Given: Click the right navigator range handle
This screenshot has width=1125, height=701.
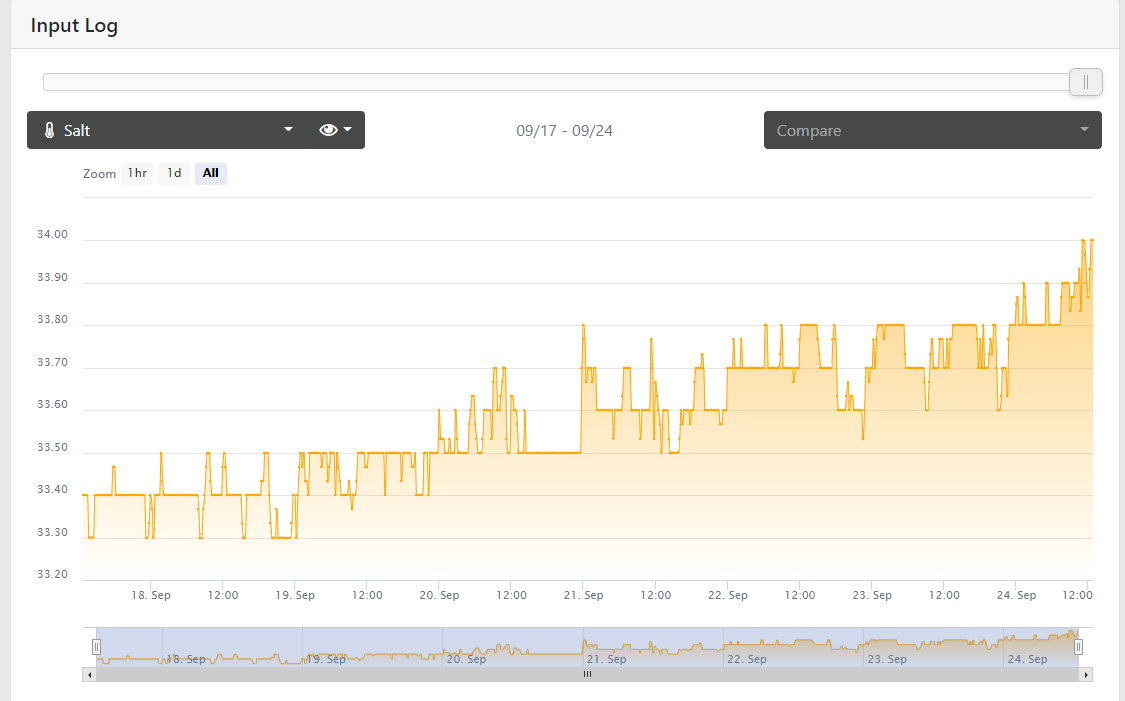Looking at the screenshot, I should point(1078,647).
